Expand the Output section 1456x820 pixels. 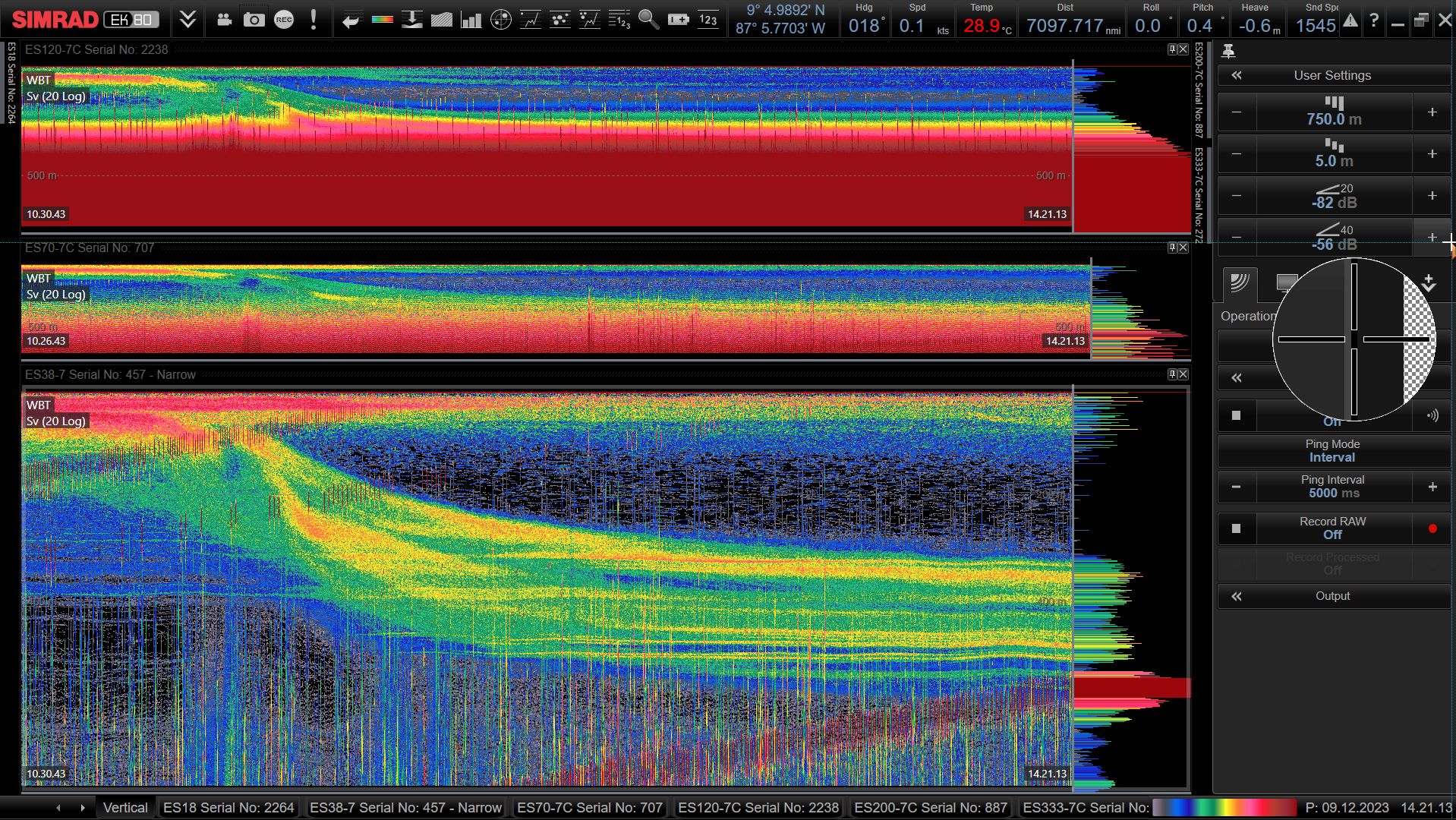(1334, 596)
